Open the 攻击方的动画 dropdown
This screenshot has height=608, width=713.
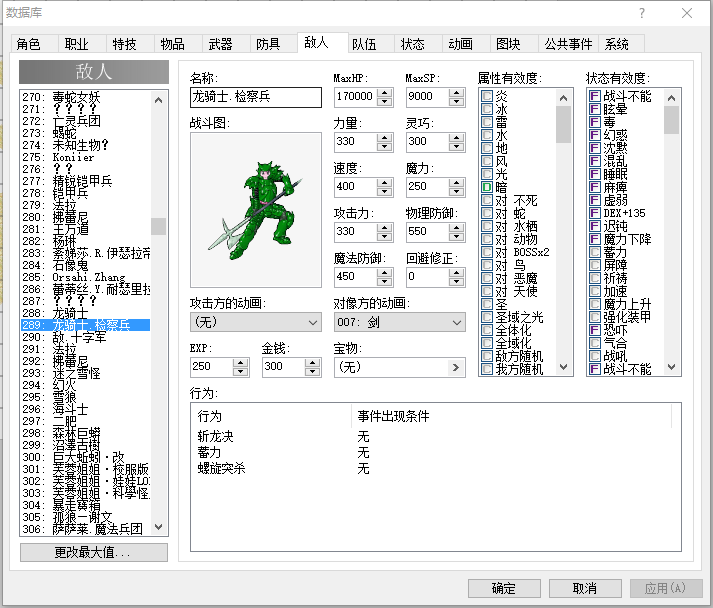256,322
